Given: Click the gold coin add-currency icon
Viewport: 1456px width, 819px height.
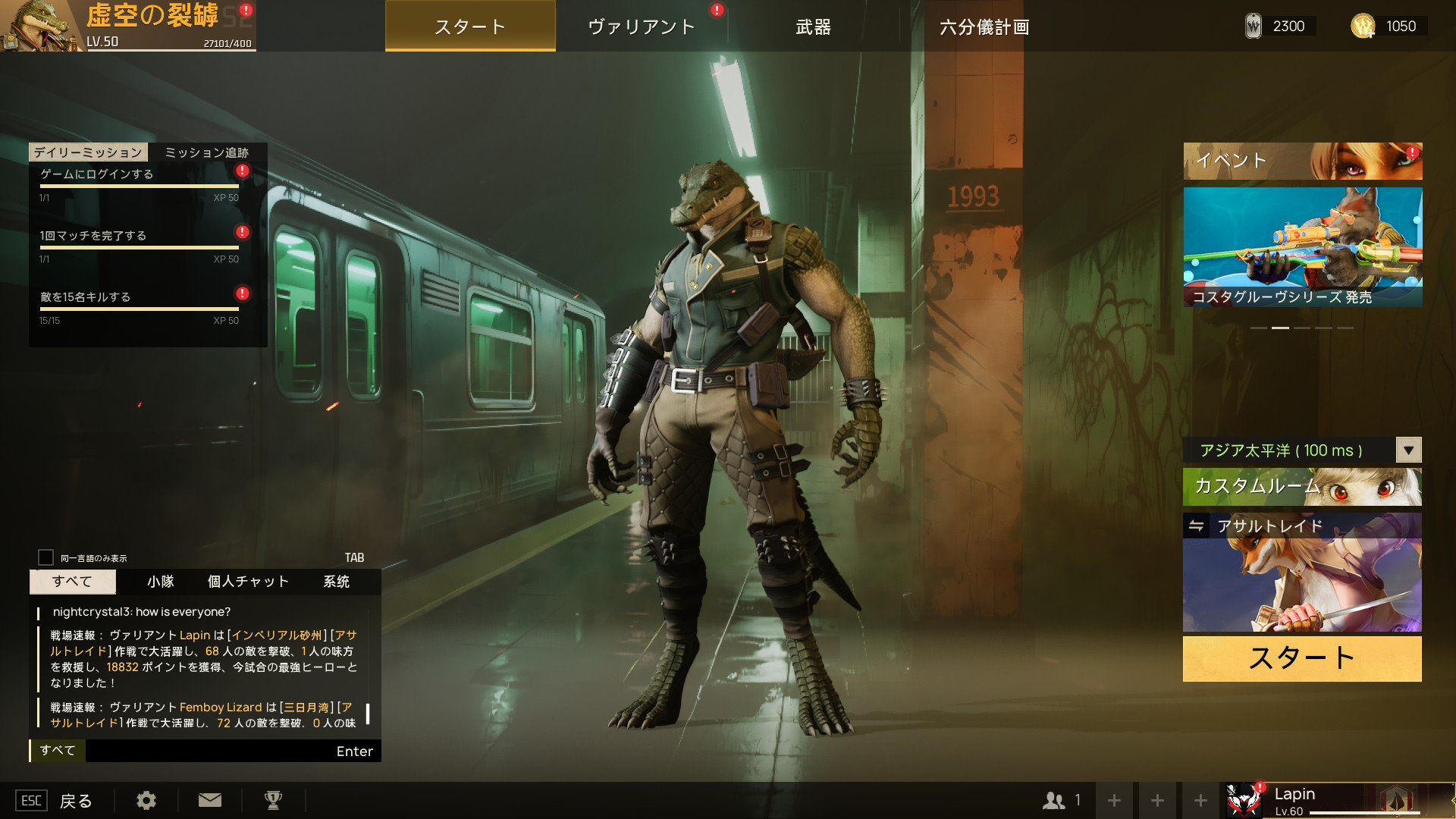Looking at the screenshot, I should point(1363,27).
